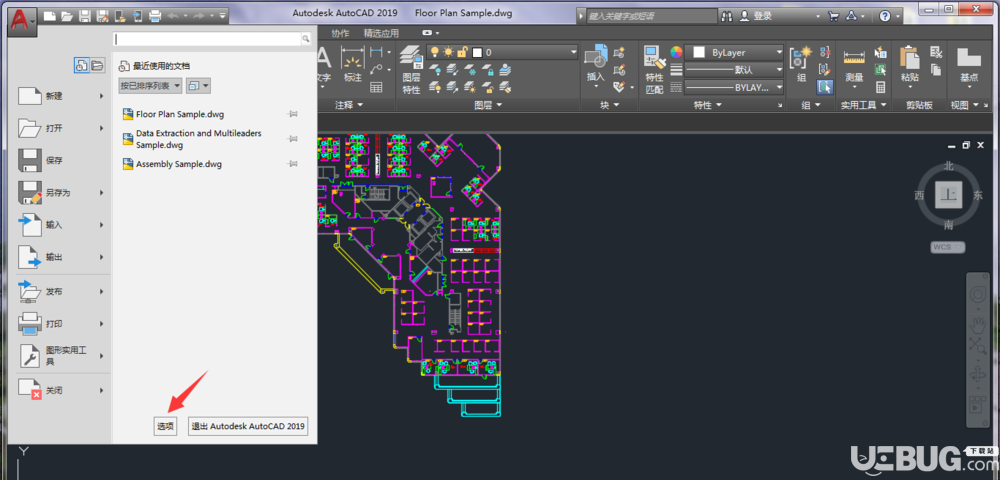Open the Quick Access toolbar customize dropdown
This screenshot has height=480, width=1000.
tap(222, 16)
